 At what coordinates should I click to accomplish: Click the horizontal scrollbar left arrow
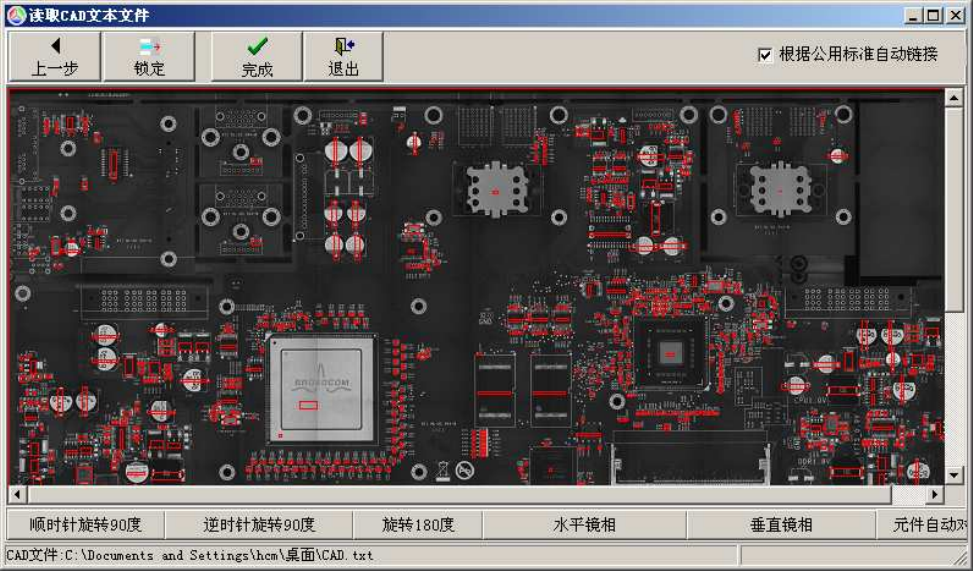pos(17,495)
